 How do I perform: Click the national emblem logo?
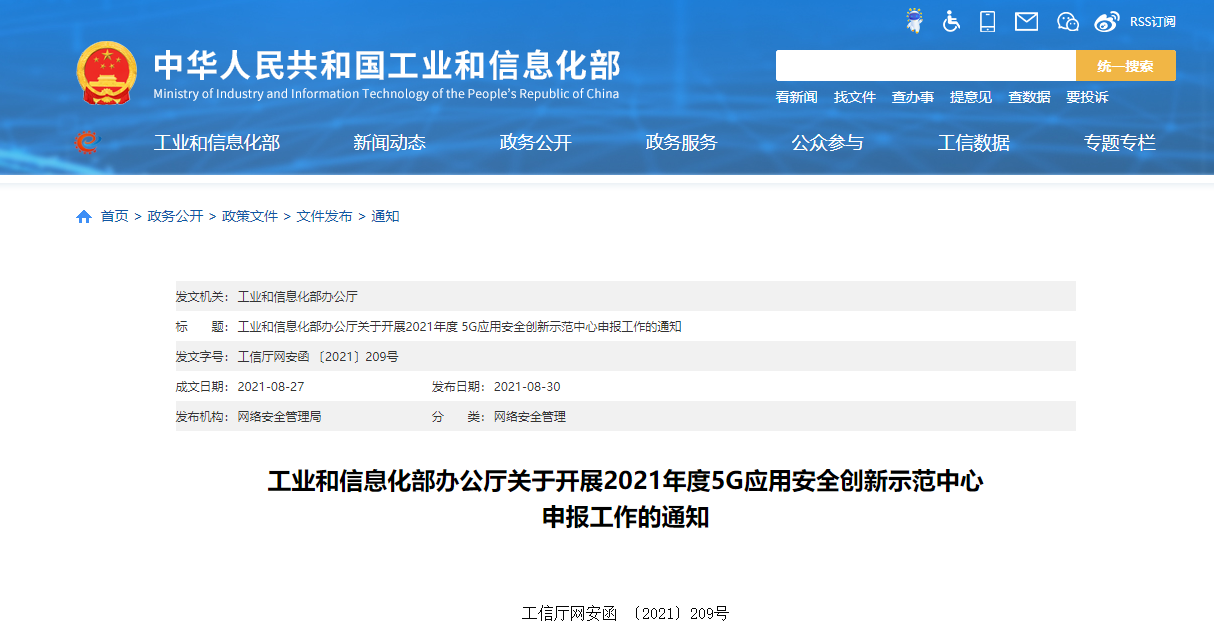pyautogui.click(x=107, y=73)
